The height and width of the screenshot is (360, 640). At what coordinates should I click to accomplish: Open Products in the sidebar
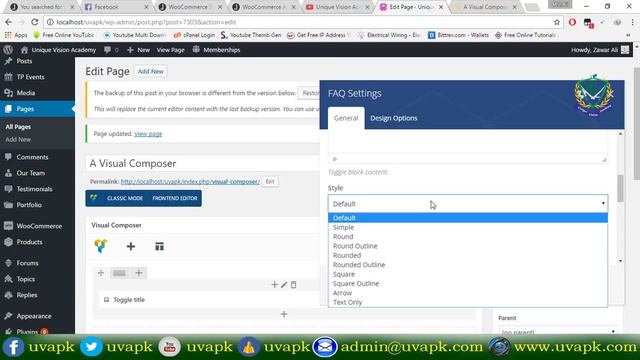[29, 242]
